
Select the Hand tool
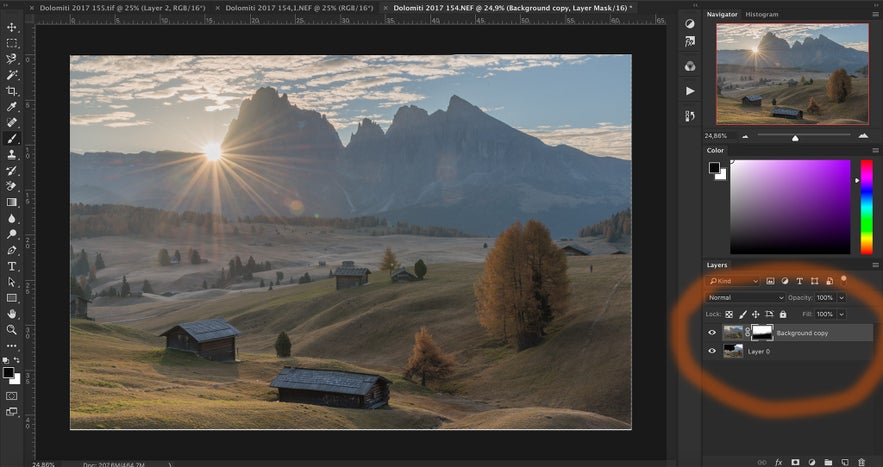point(11,314)
